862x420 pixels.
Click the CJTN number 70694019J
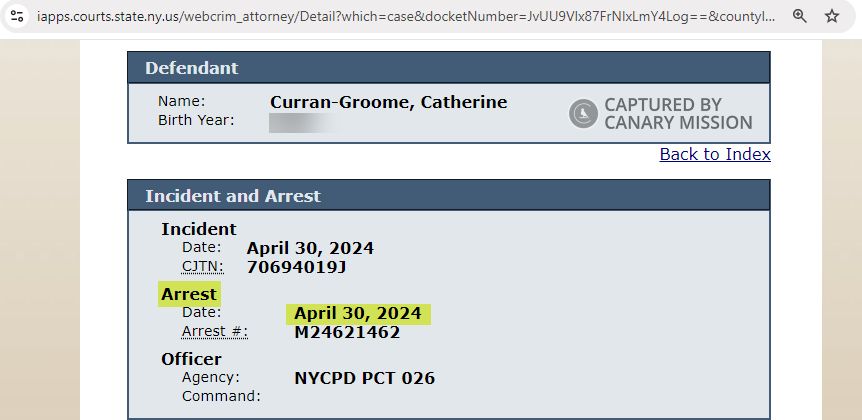(x=296, y=267)
